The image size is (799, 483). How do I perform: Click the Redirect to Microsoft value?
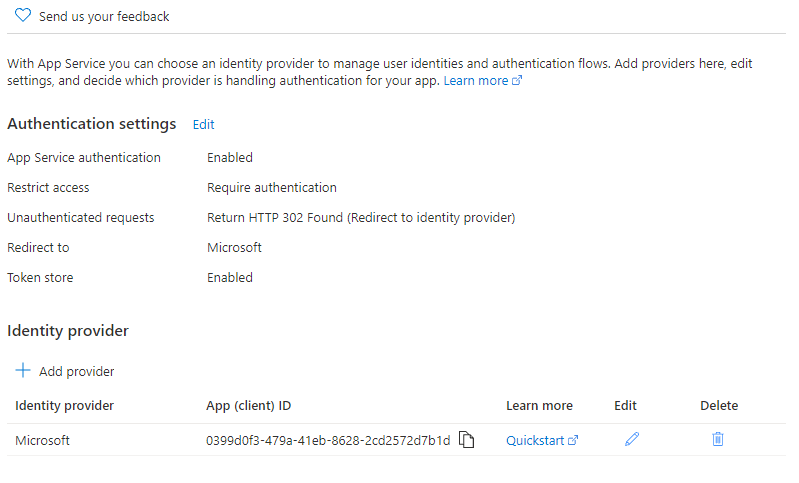234,248
